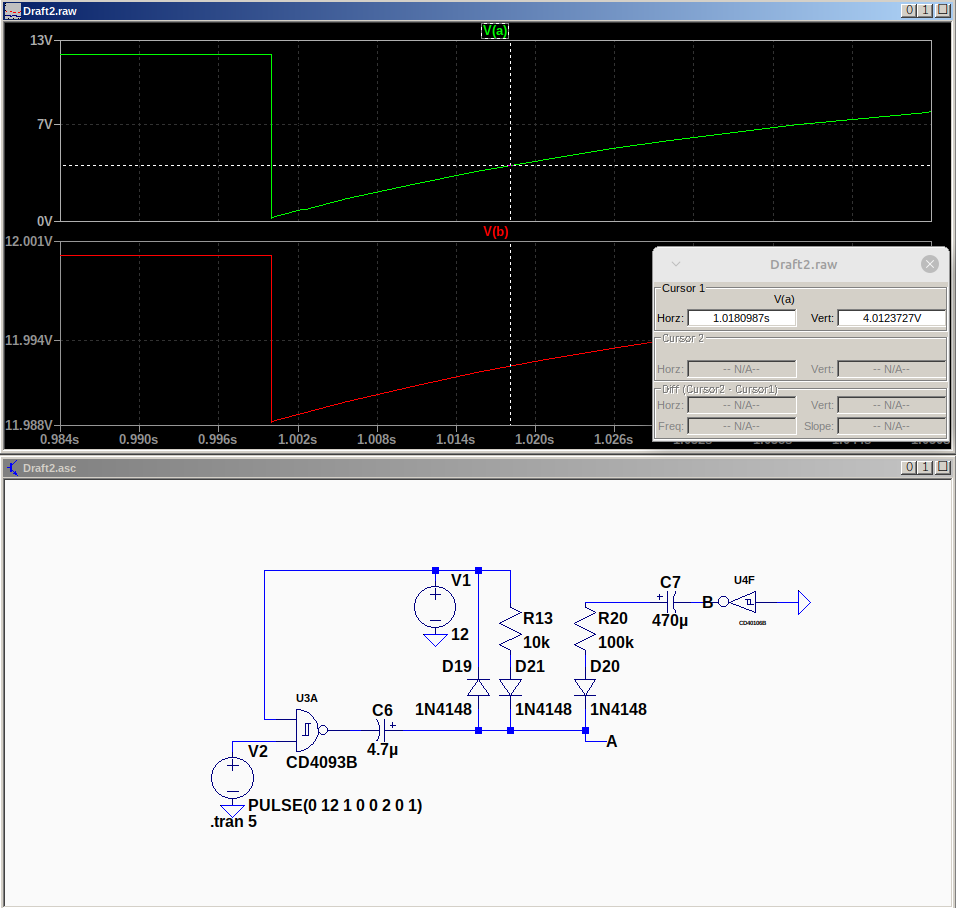Click the PULSE(0 12 1 0 0 2 0 1) text
This screenshot has width=956, height=908.
335,805
